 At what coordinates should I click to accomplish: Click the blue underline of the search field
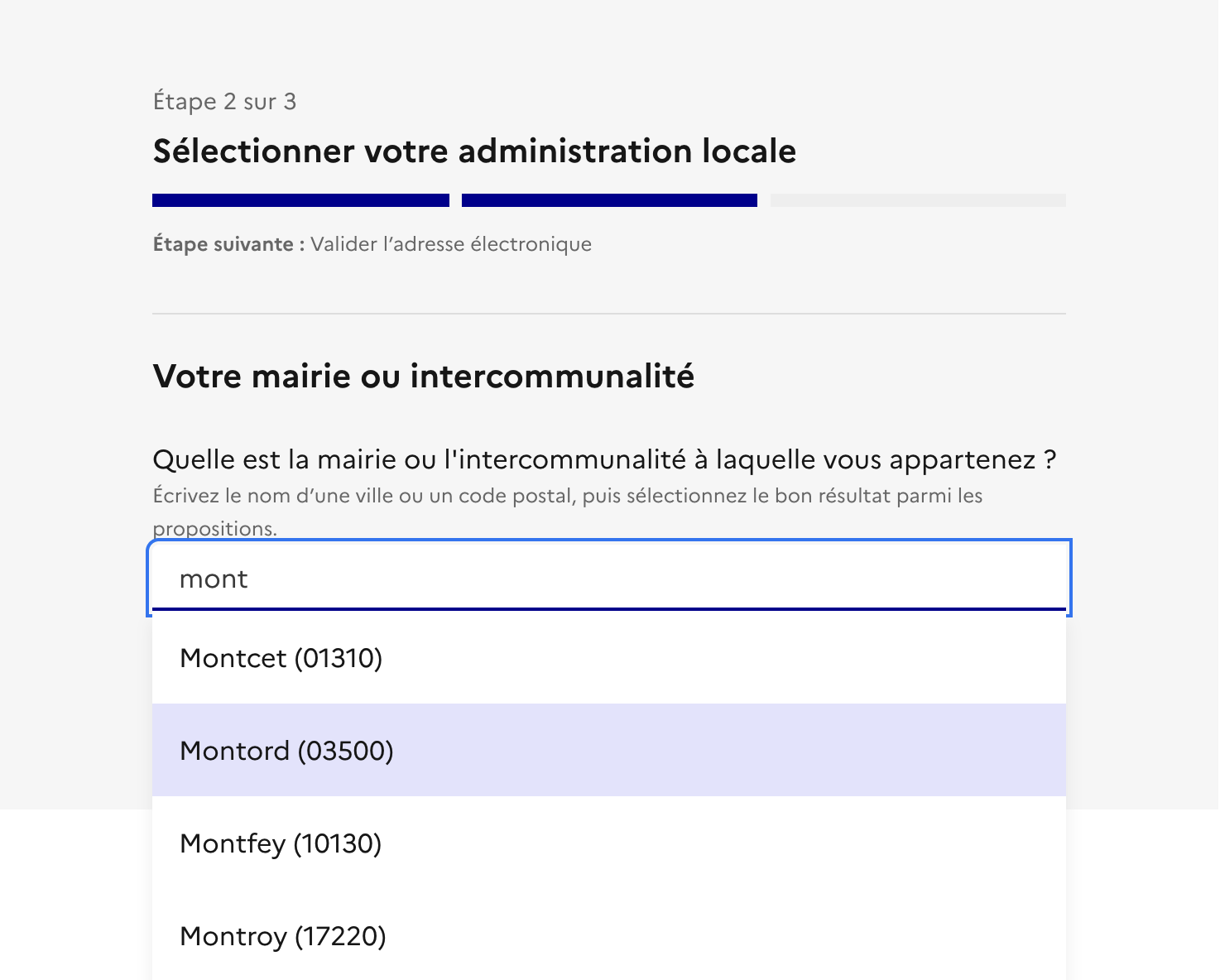point(609,609)
